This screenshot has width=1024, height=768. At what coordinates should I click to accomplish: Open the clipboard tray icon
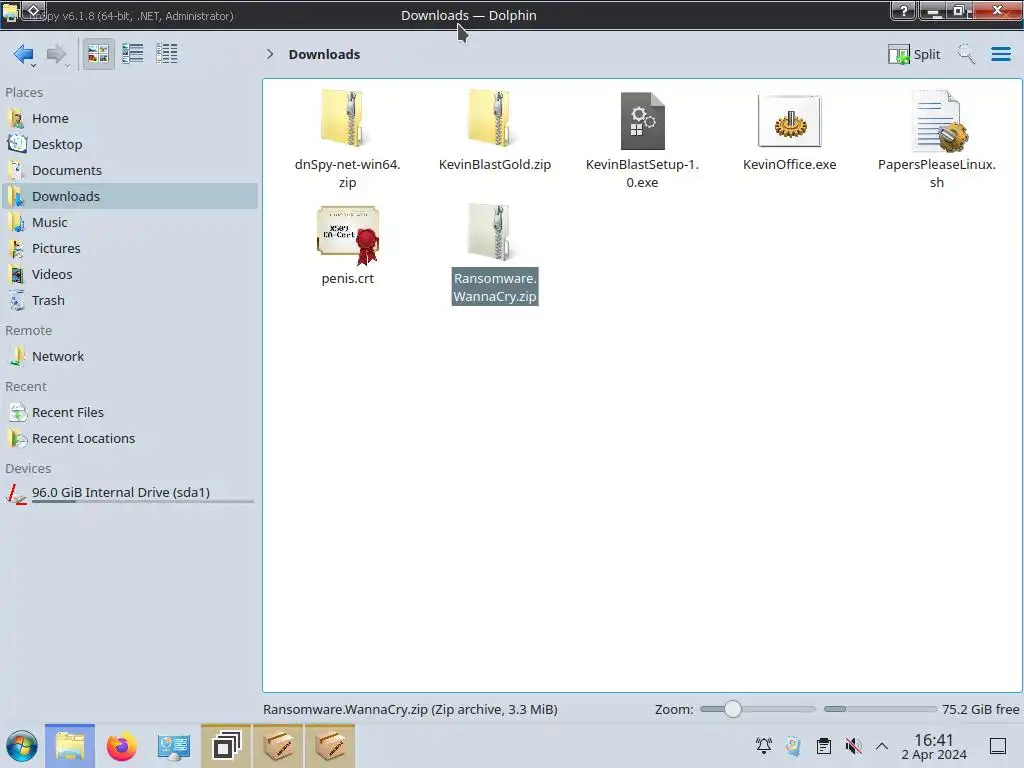pos(824,746)
